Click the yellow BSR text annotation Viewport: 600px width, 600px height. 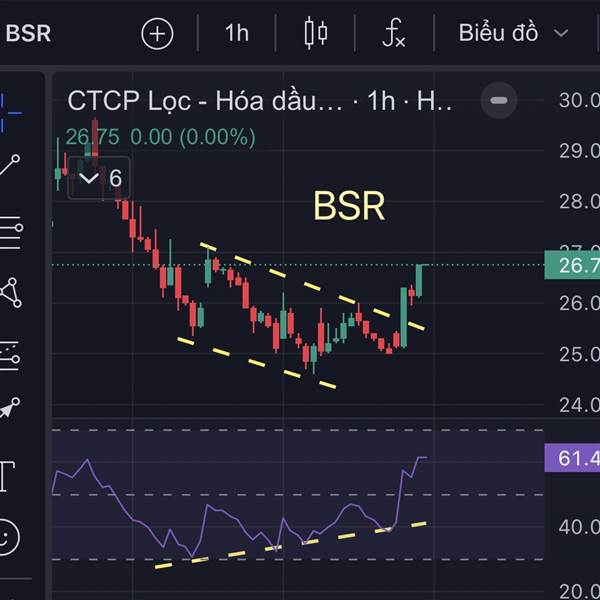(x=349, y=206)
